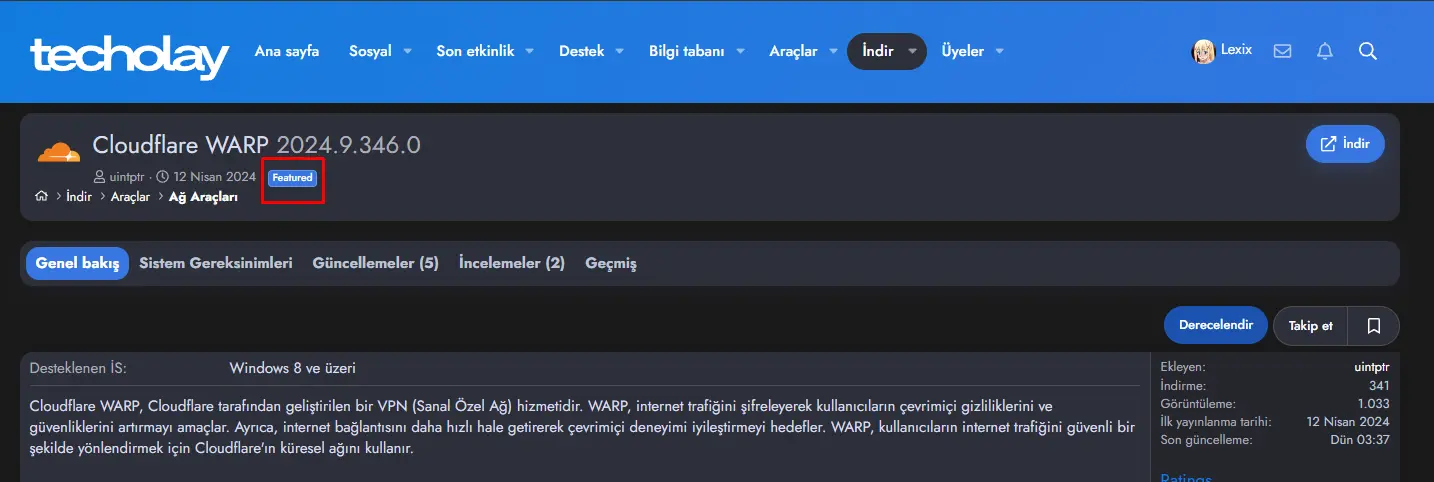
Task: Go to Araçlar breadcrumb link
Action: coord(130,197)
